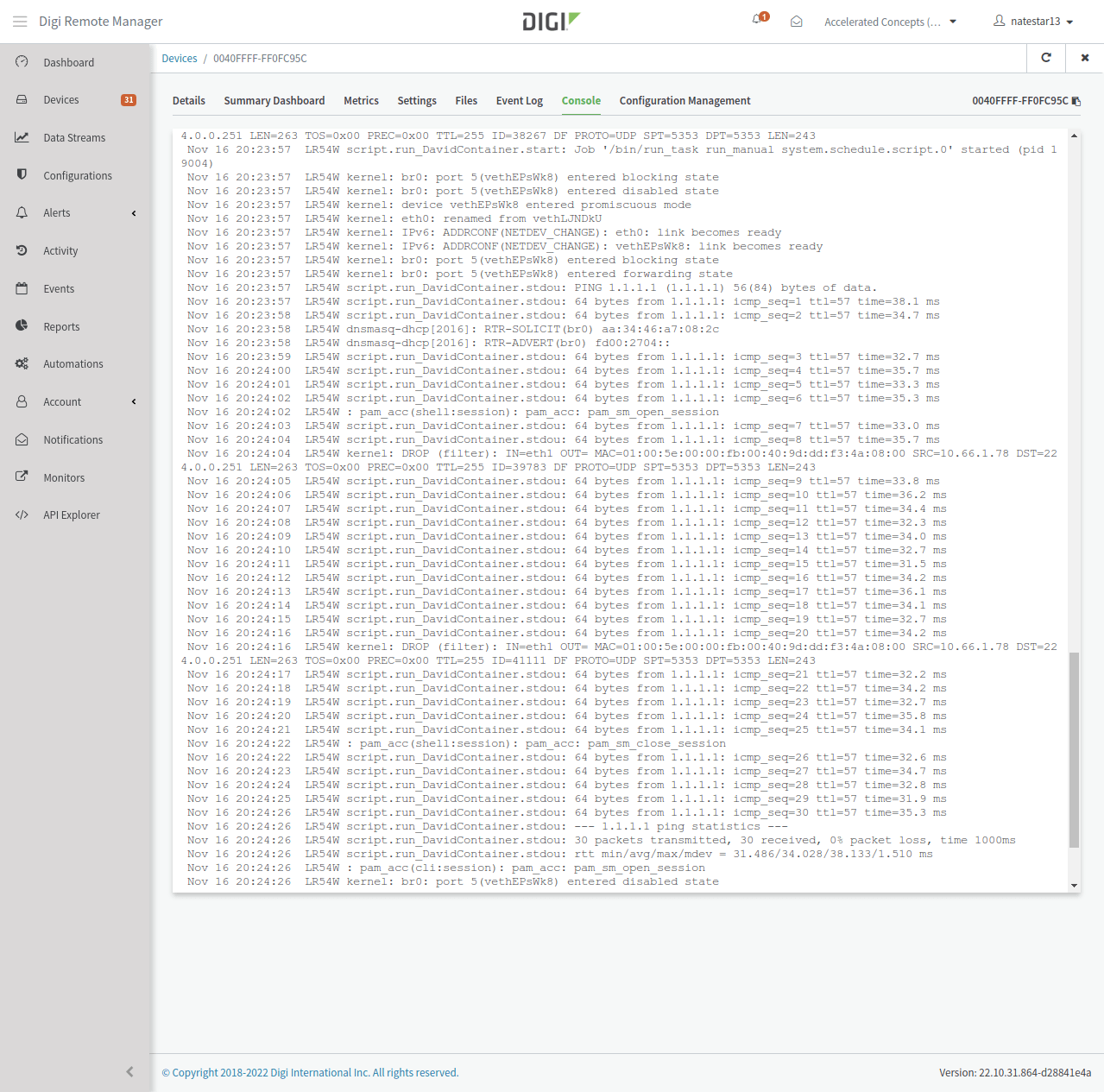Click the Reports pie chart icon
The image size is (1104, 1092).
(x=22, y=325)
